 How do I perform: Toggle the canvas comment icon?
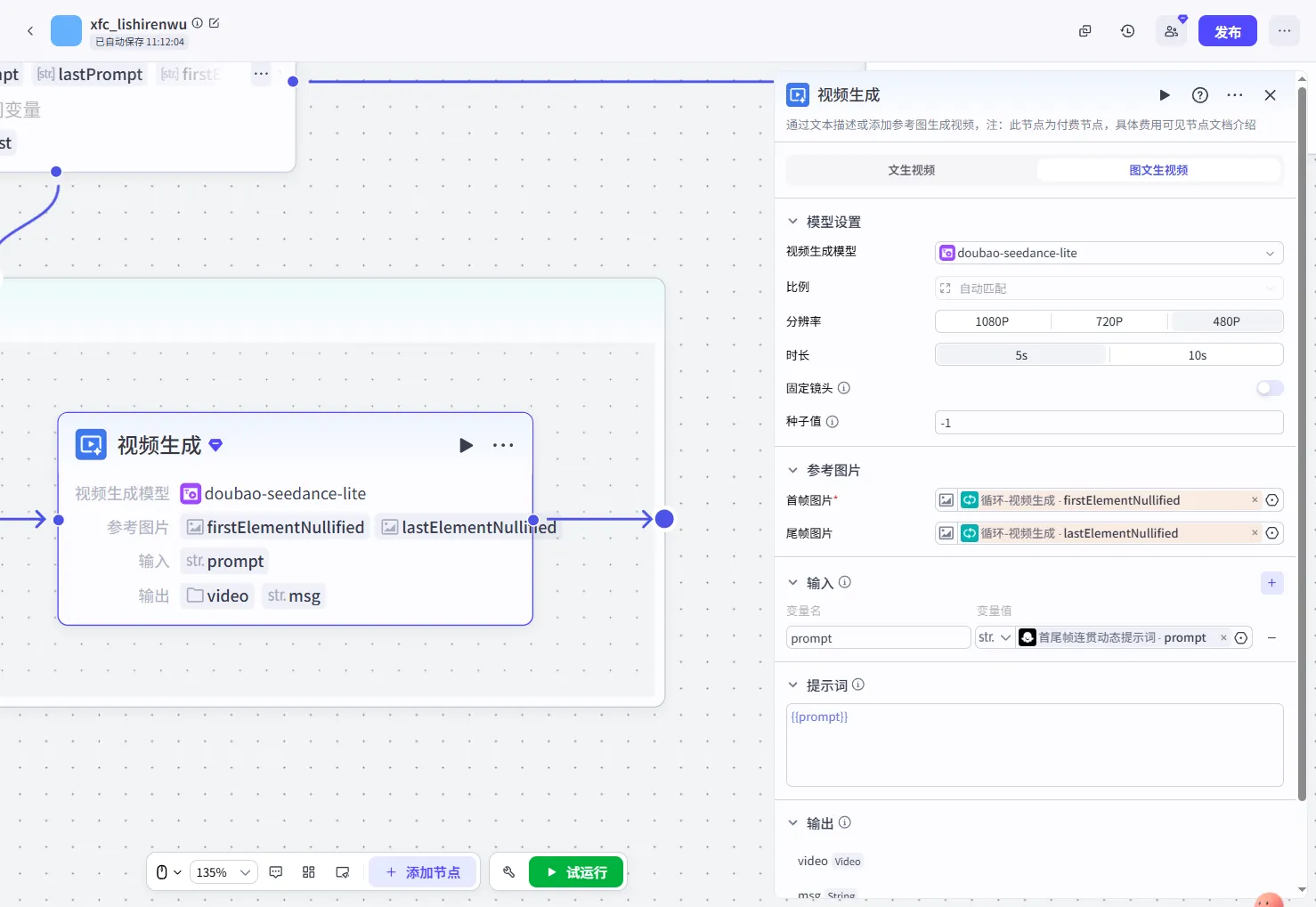coord(276,872)
